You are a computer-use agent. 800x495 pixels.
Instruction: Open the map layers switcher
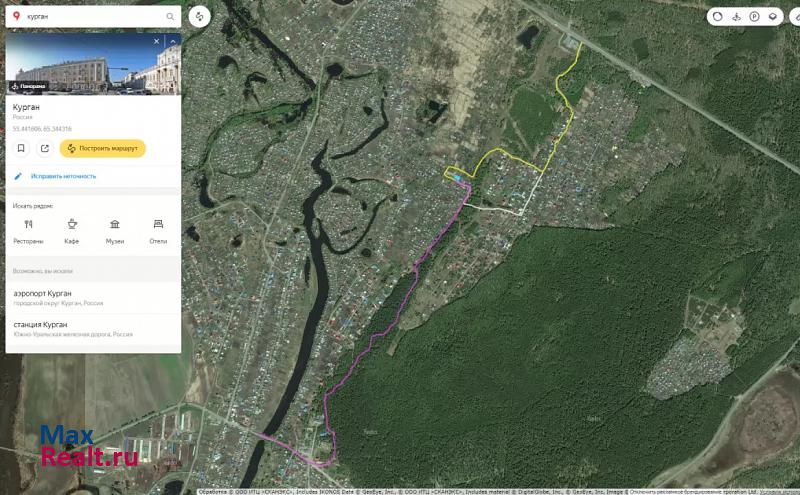pyautogui.click(x=772, y=16)
